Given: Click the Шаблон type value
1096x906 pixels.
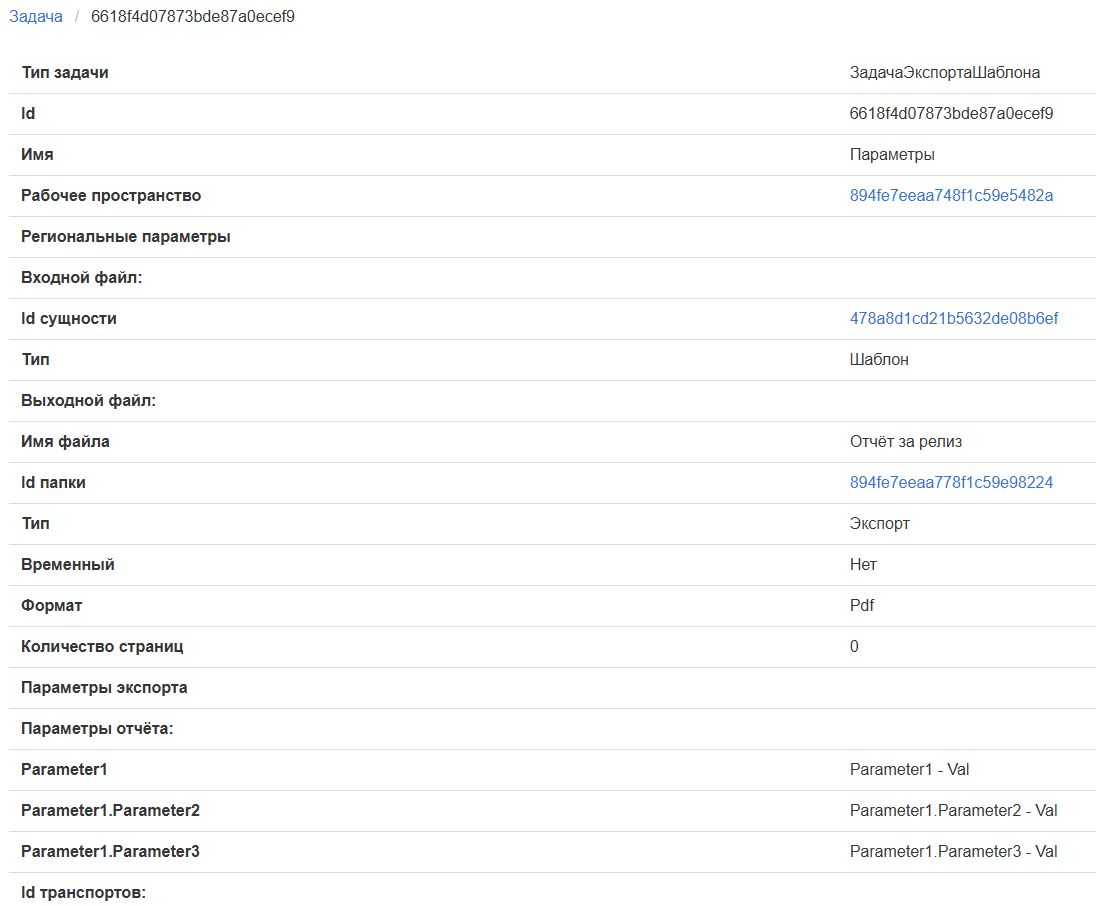Looking at the screenshot, I should pyautogui.click(x=879, y=359).
